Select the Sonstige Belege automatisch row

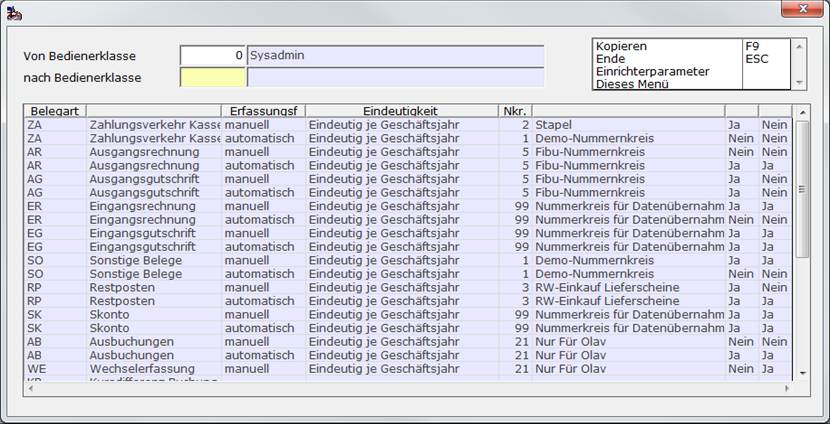coord(408,274)
